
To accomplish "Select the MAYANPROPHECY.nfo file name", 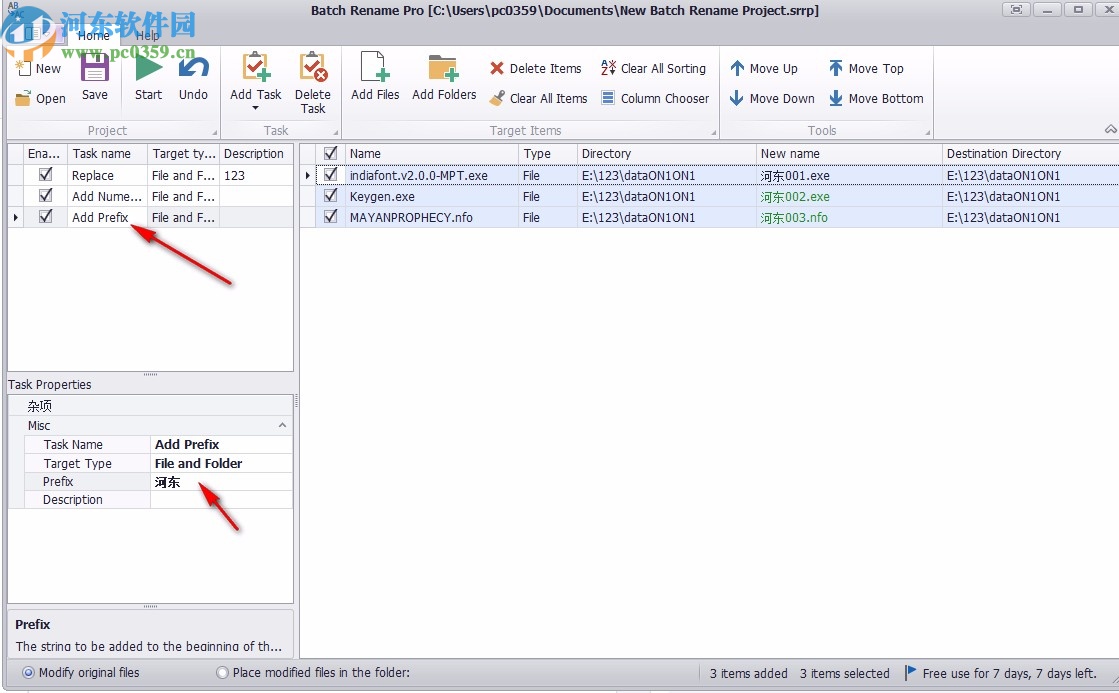I will 411,218.
